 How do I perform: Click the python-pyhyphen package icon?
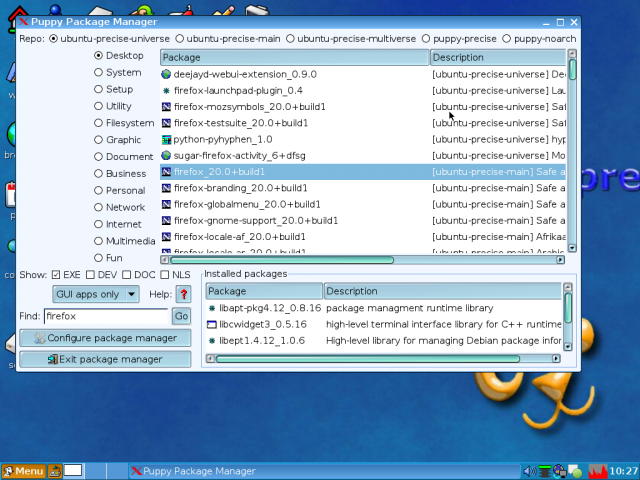(166, 140)
